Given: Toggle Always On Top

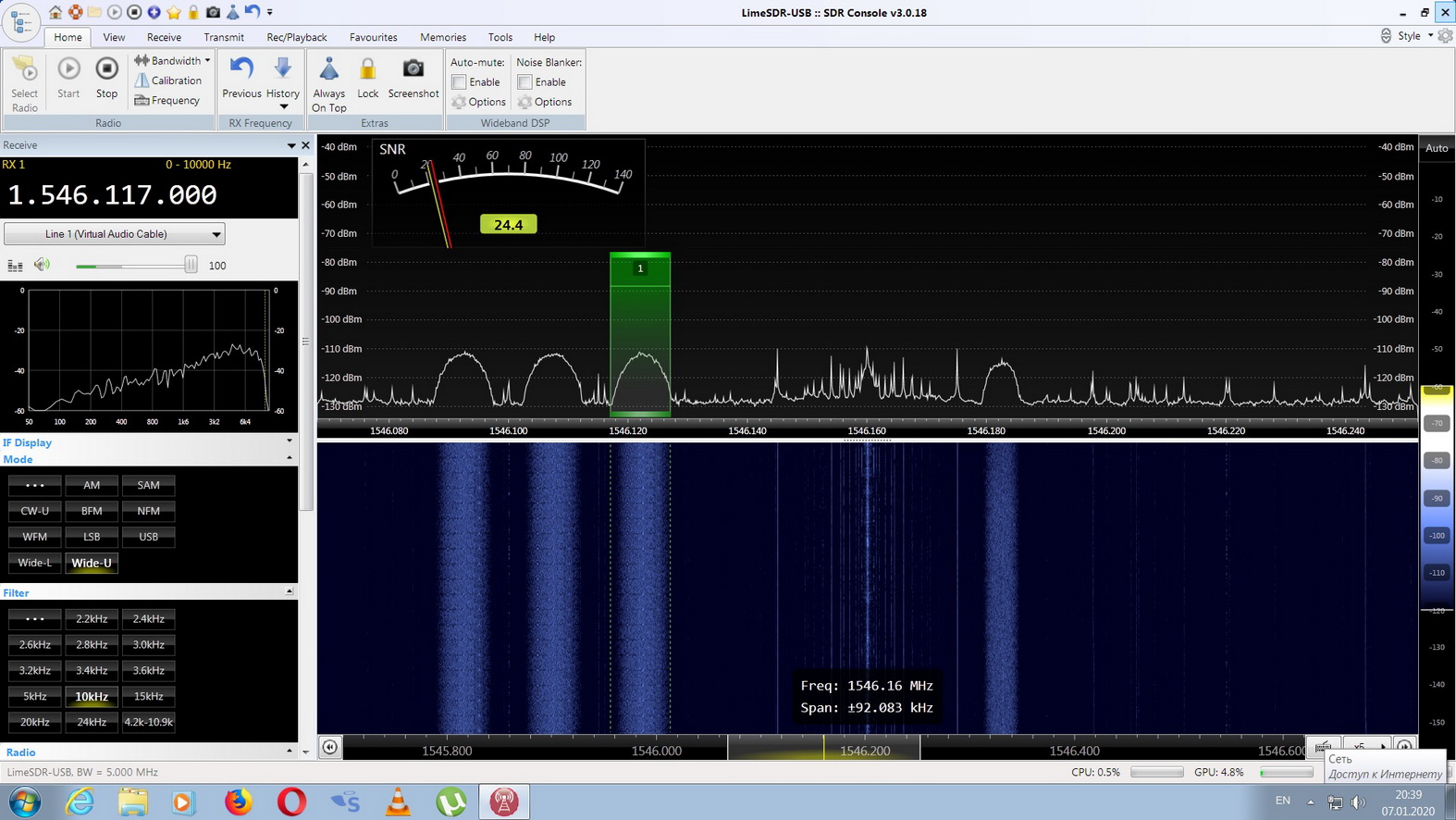Looking at the screenshot, I should [x=329, y=84].
